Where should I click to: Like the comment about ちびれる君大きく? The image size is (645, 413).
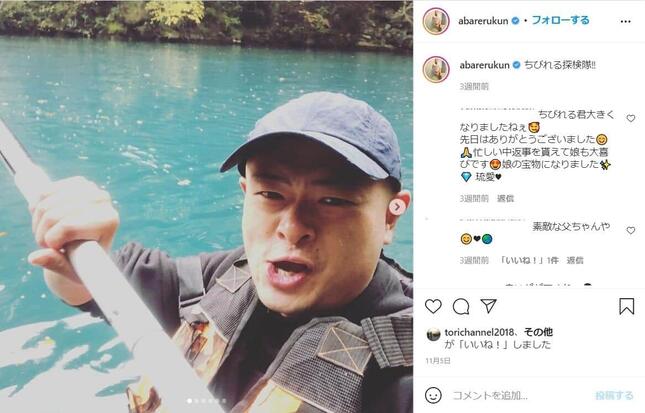(631, 118)
